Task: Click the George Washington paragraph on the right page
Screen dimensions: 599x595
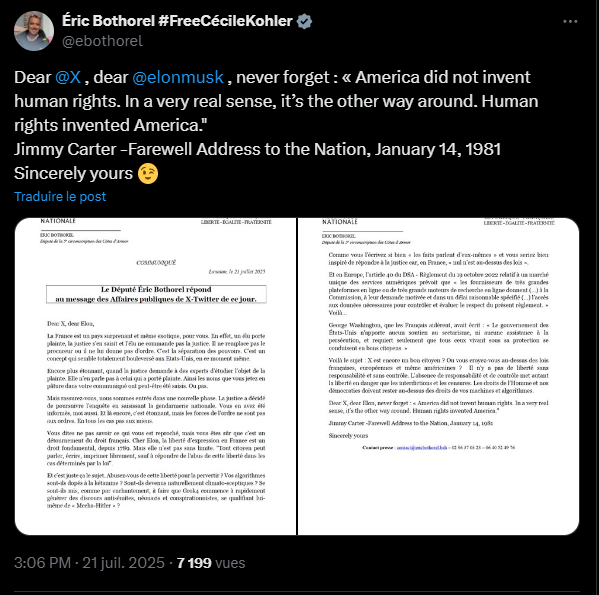Action: (x=439, y=336)
